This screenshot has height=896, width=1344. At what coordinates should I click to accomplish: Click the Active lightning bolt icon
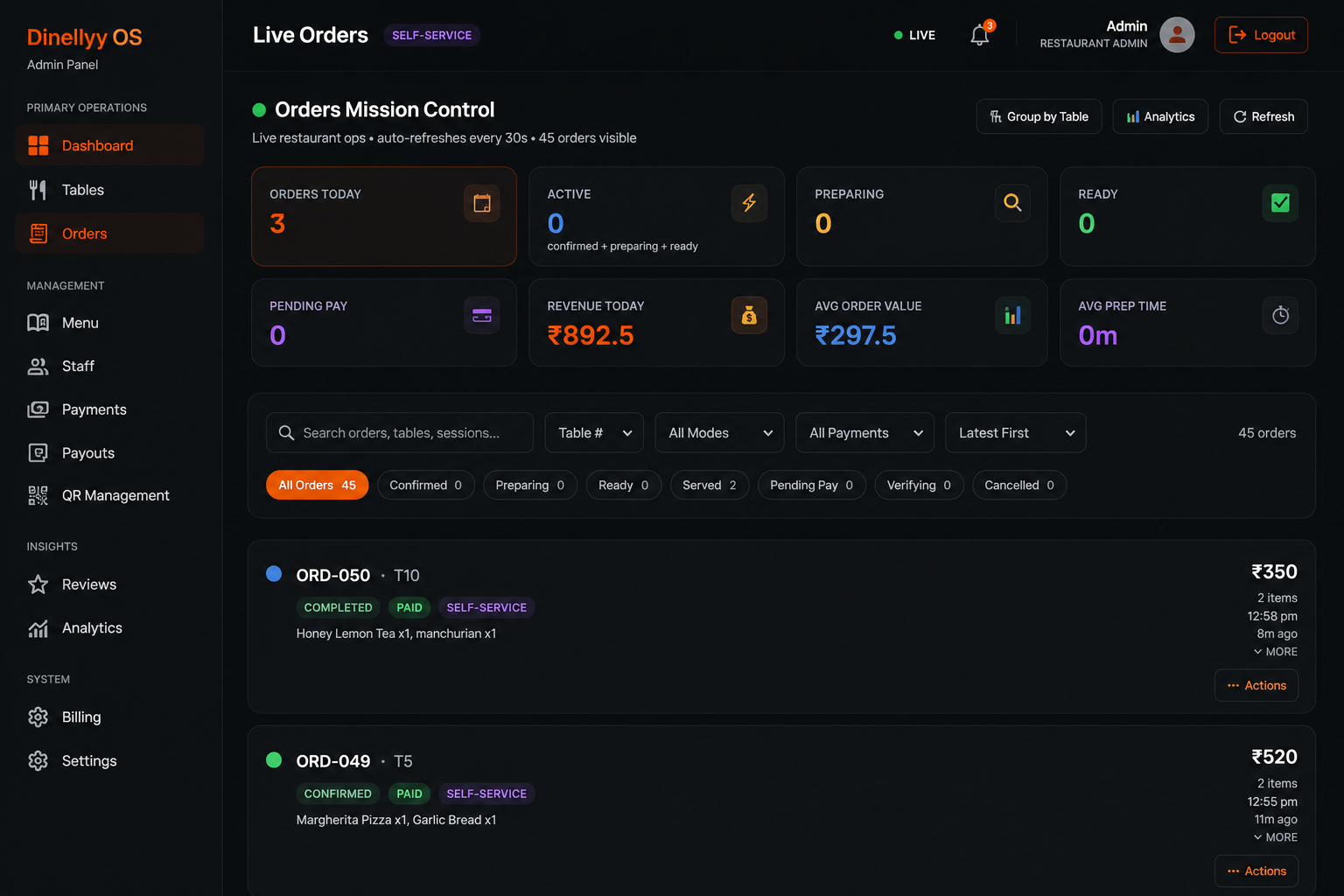click(x=749, y=203)
